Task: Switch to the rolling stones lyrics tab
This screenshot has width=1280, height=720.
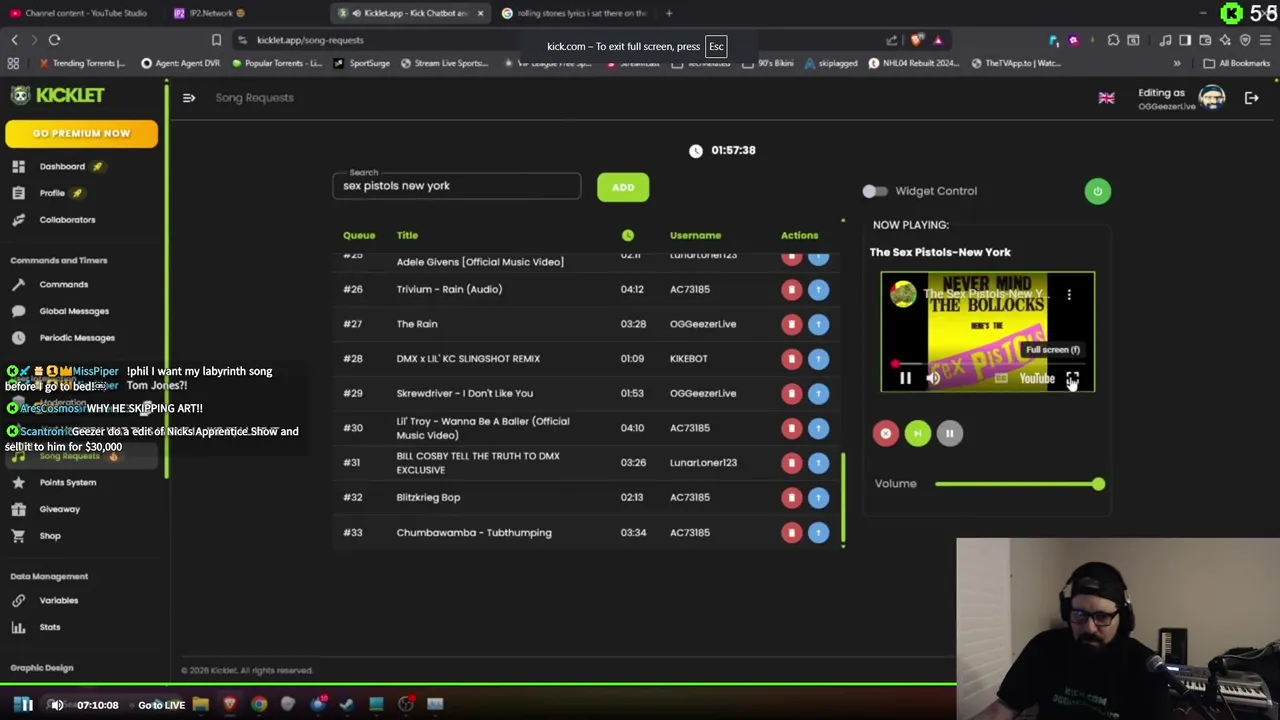Action: point(575,13)
